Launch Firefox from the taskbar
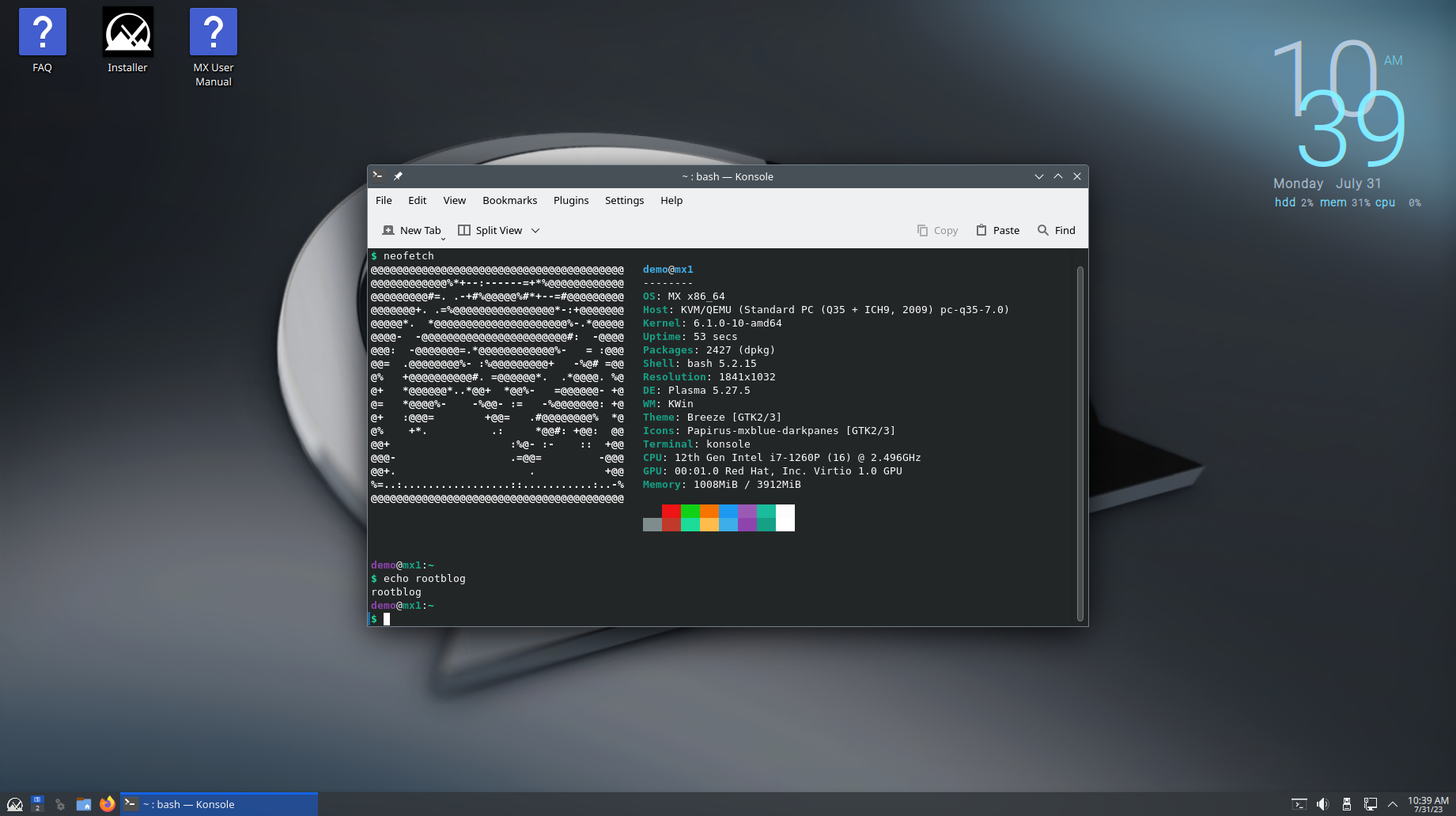1456x816 pixels. coord(107,804)
